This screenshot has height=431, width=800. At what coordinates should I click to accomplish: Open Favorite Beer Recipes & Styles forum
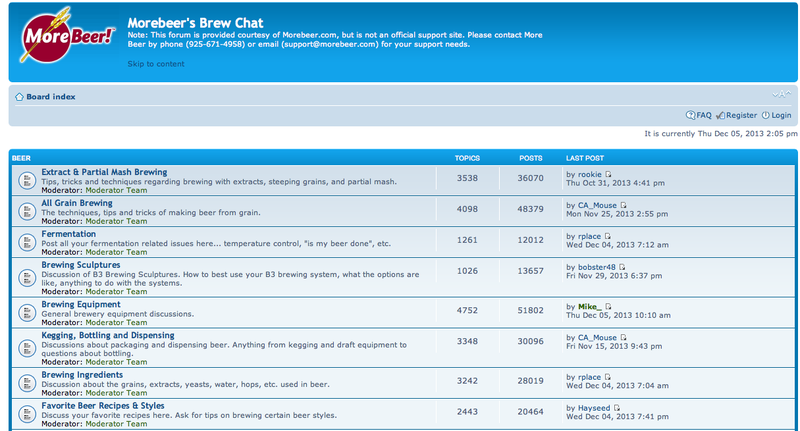click(103, 406)
